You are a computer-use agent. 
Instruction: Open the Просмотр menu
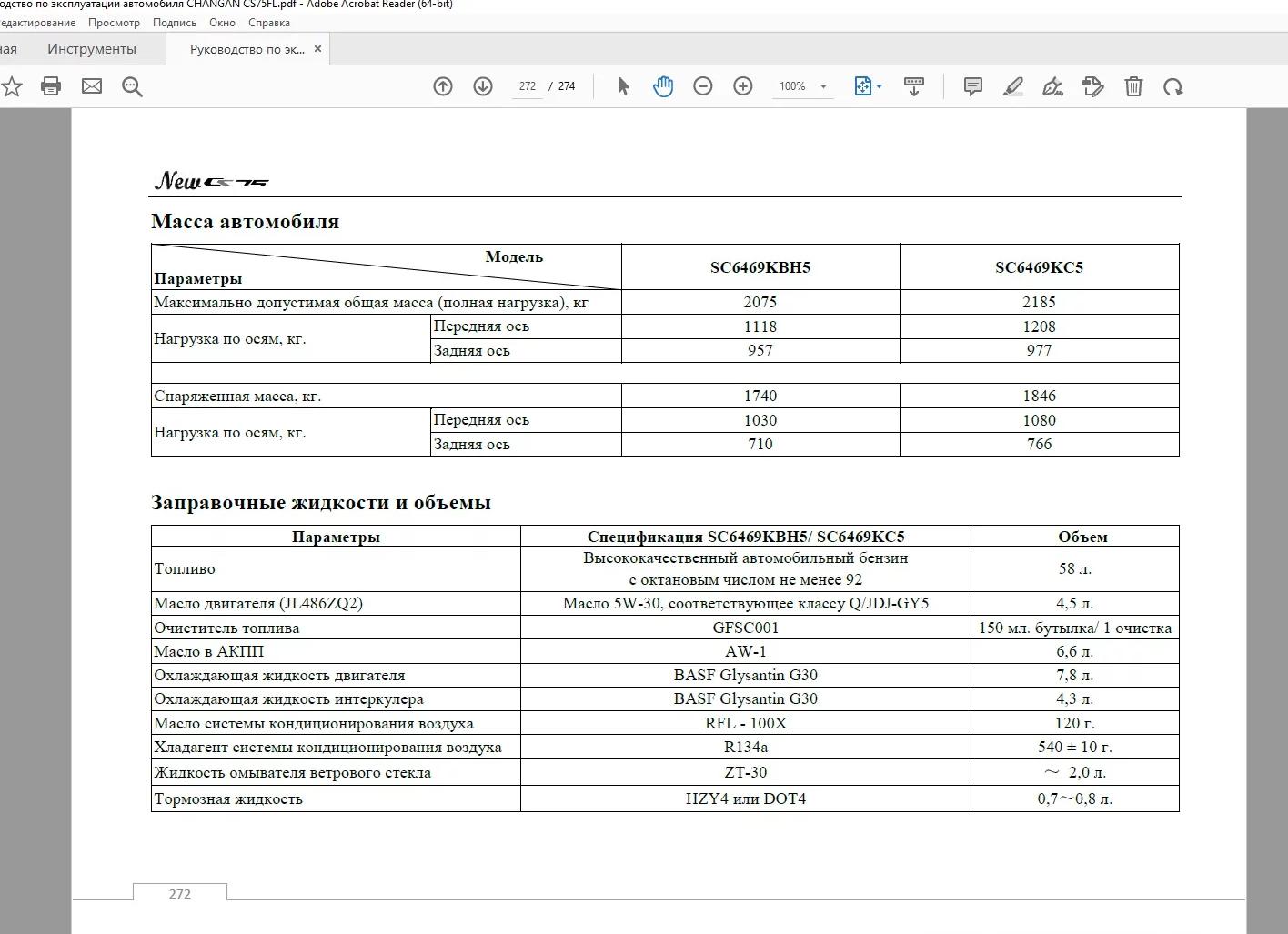(115, 23)
